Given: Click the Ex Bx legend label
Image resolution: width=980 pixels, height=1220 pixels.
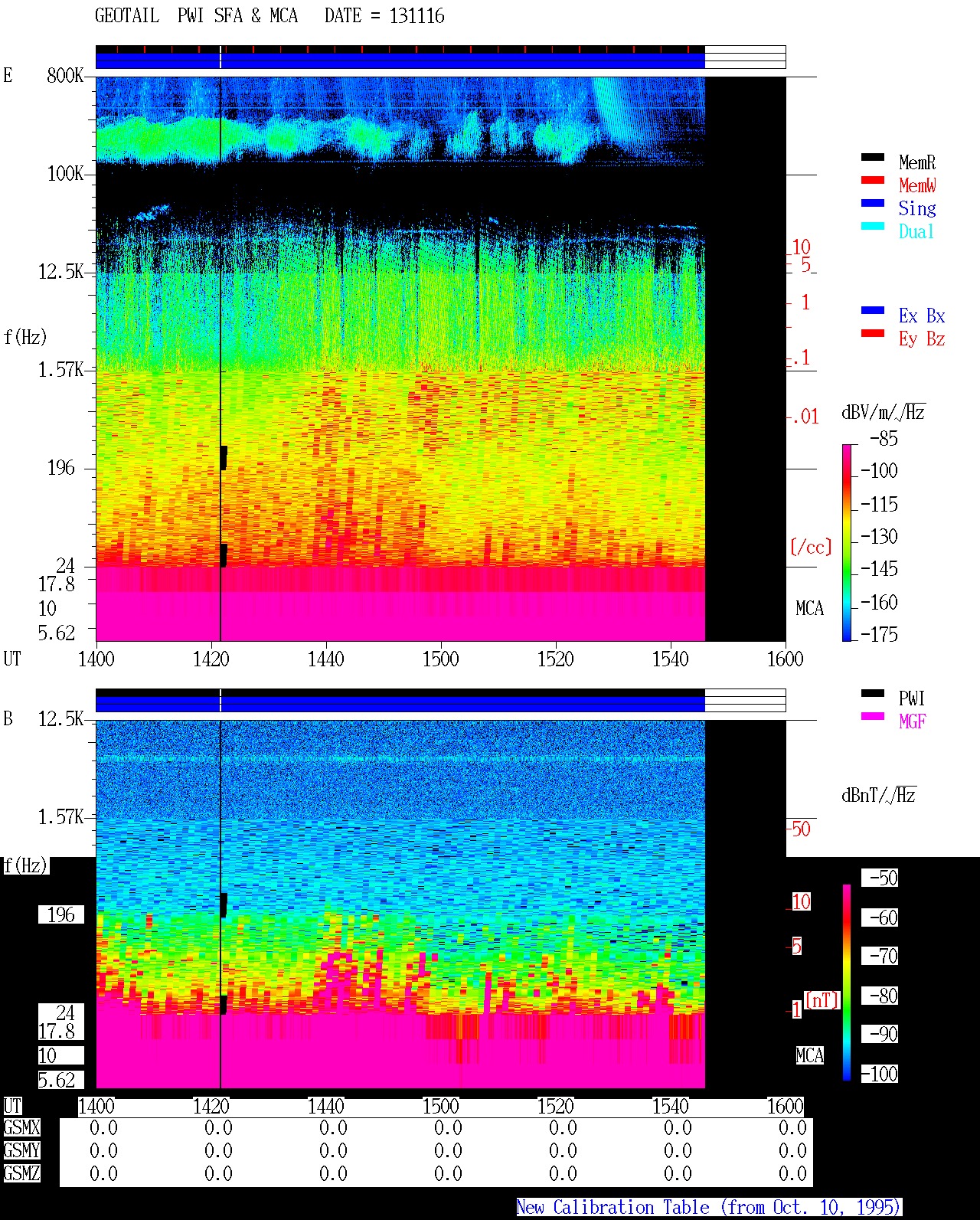Looking at the screenshot, I should pos(922,316).
